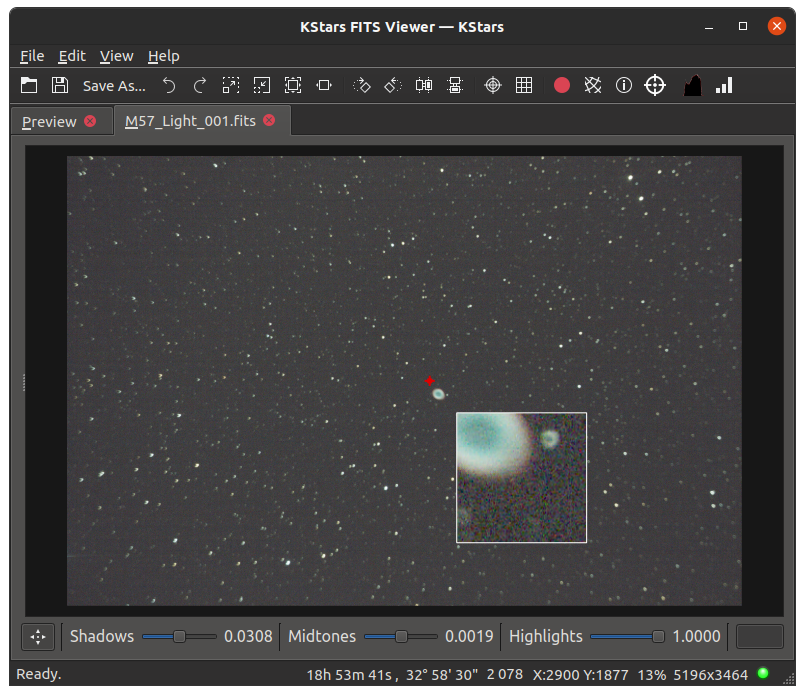Open the statistics bar chart icon
Image resolution: width=805 pixels, height=695 pixels.
(724, 85)
